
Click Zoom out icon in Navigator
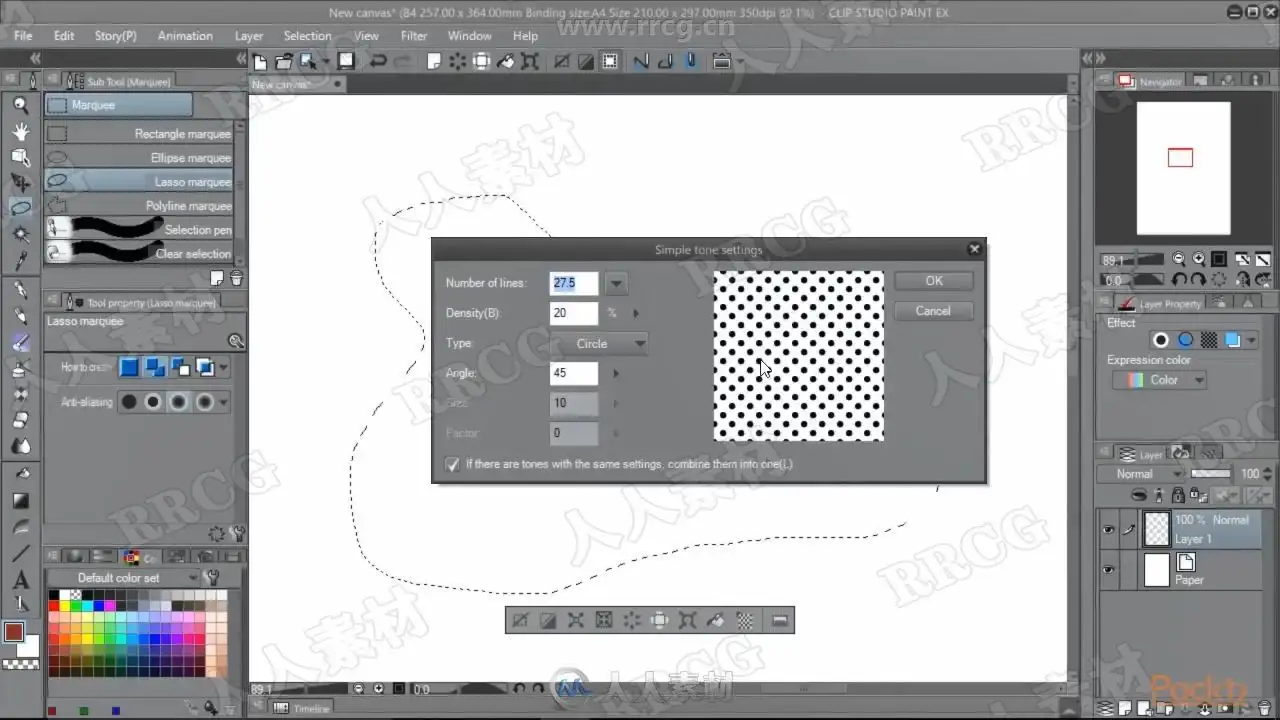1178,259
